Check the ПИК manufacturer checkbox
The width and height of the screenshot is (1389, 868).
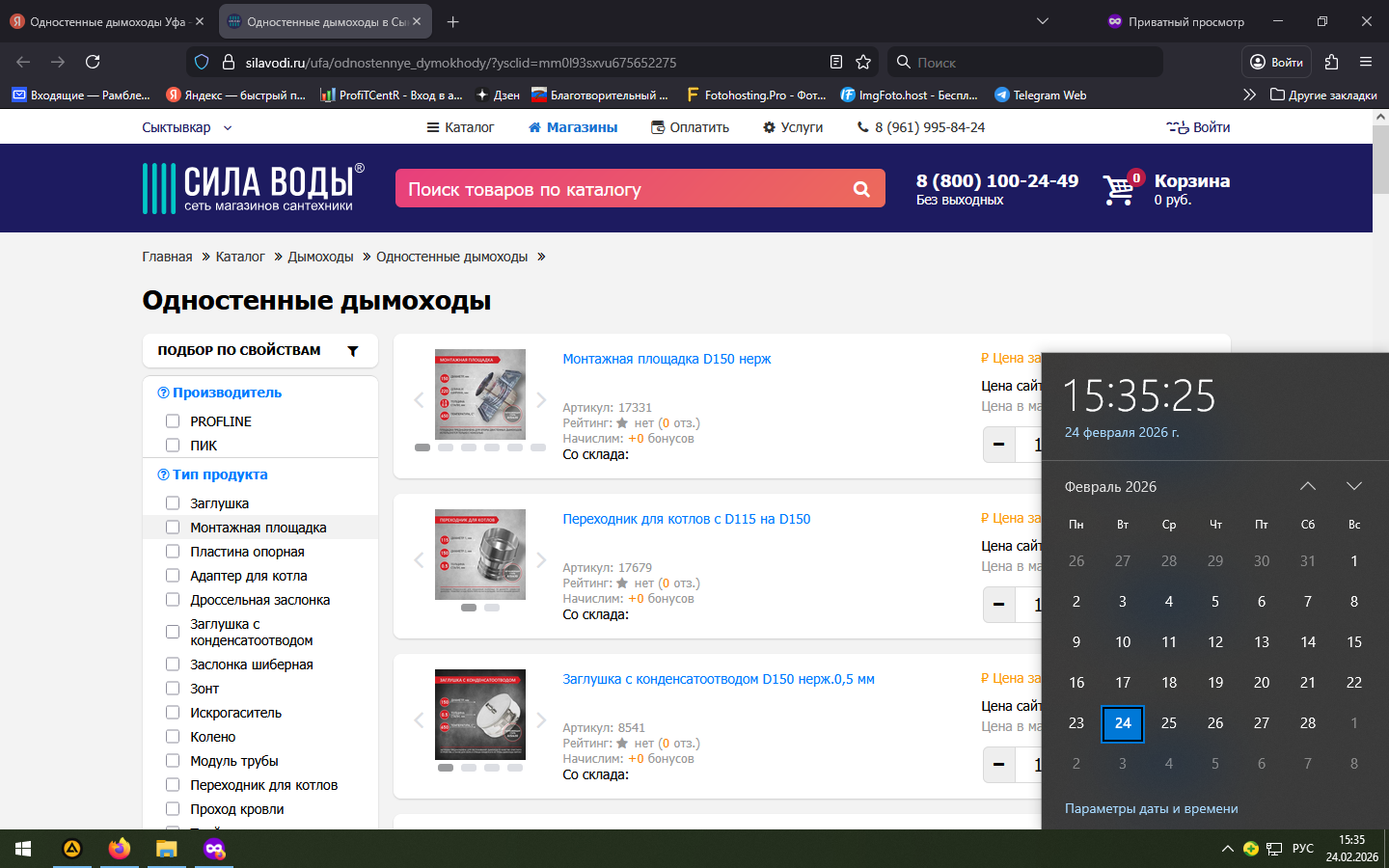[173, 446]
